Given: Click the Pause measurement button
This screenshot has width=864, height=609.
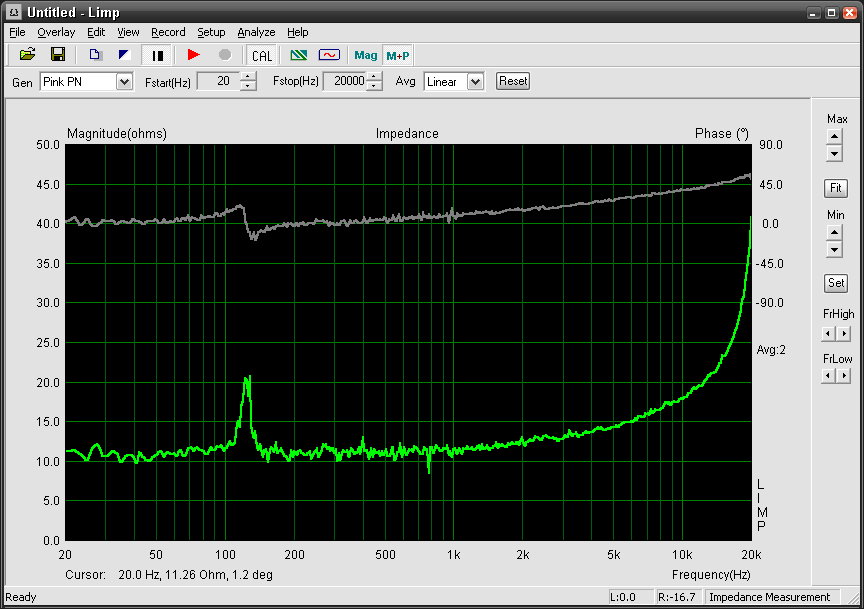Looking at the screenshot, I should 158,55.
